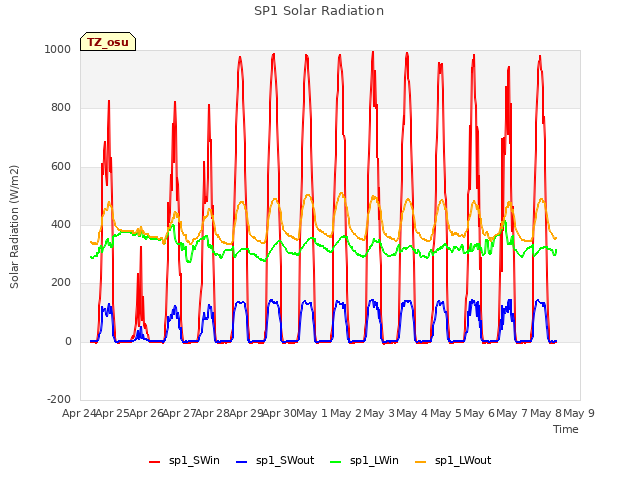This screenshot has height=480, width=640.
Task: Click the Time axis label
Action: point(566,429)
